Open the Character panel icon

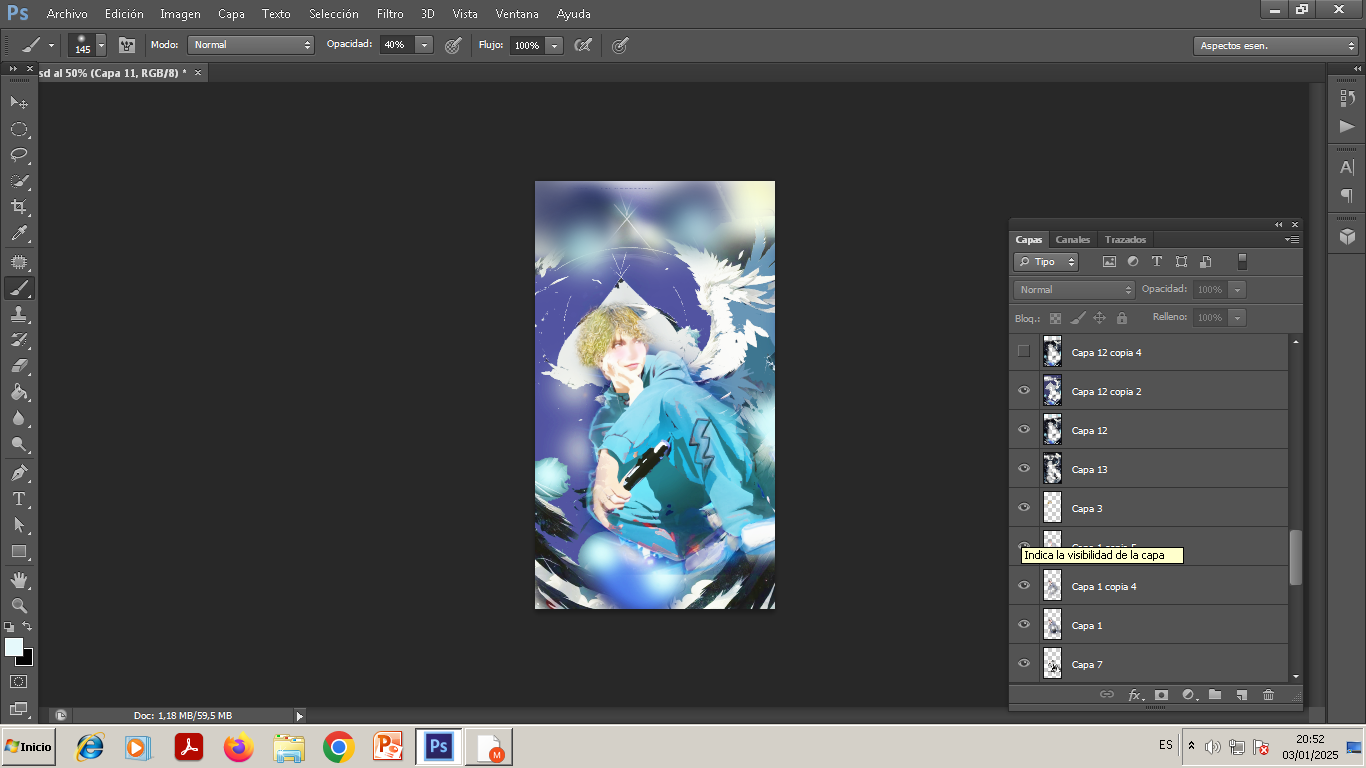(1347, 167)
